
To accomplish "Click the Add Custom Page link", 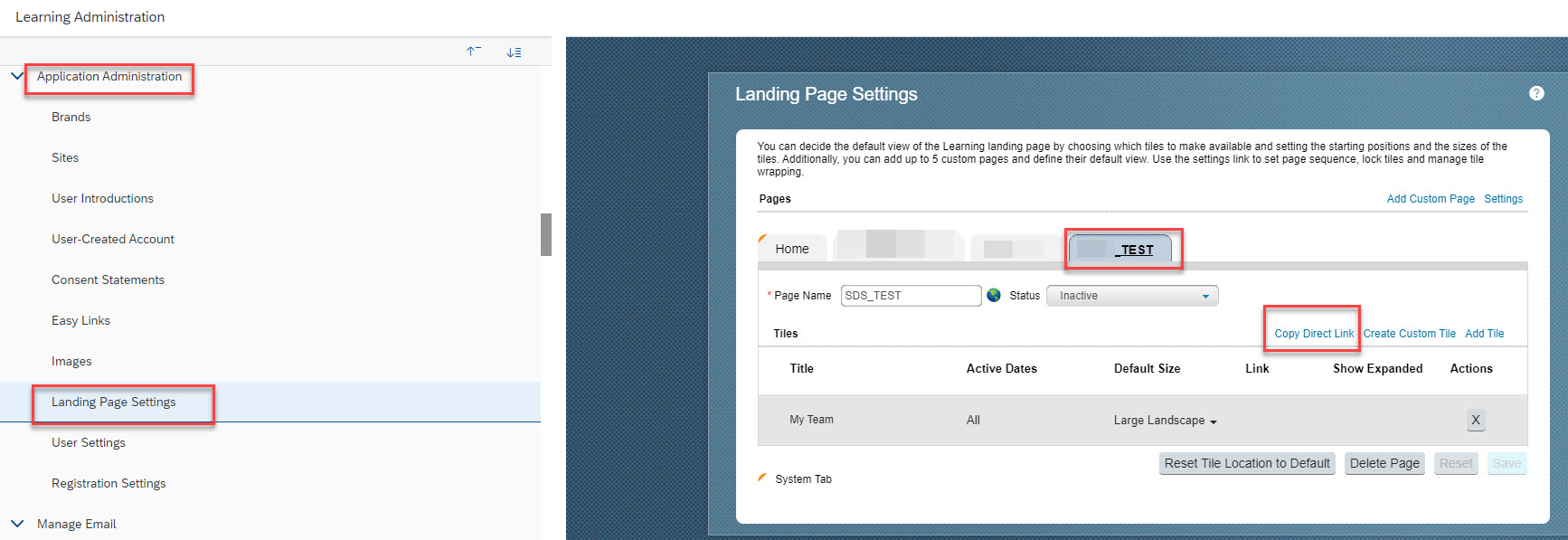I will [1431, 199].
